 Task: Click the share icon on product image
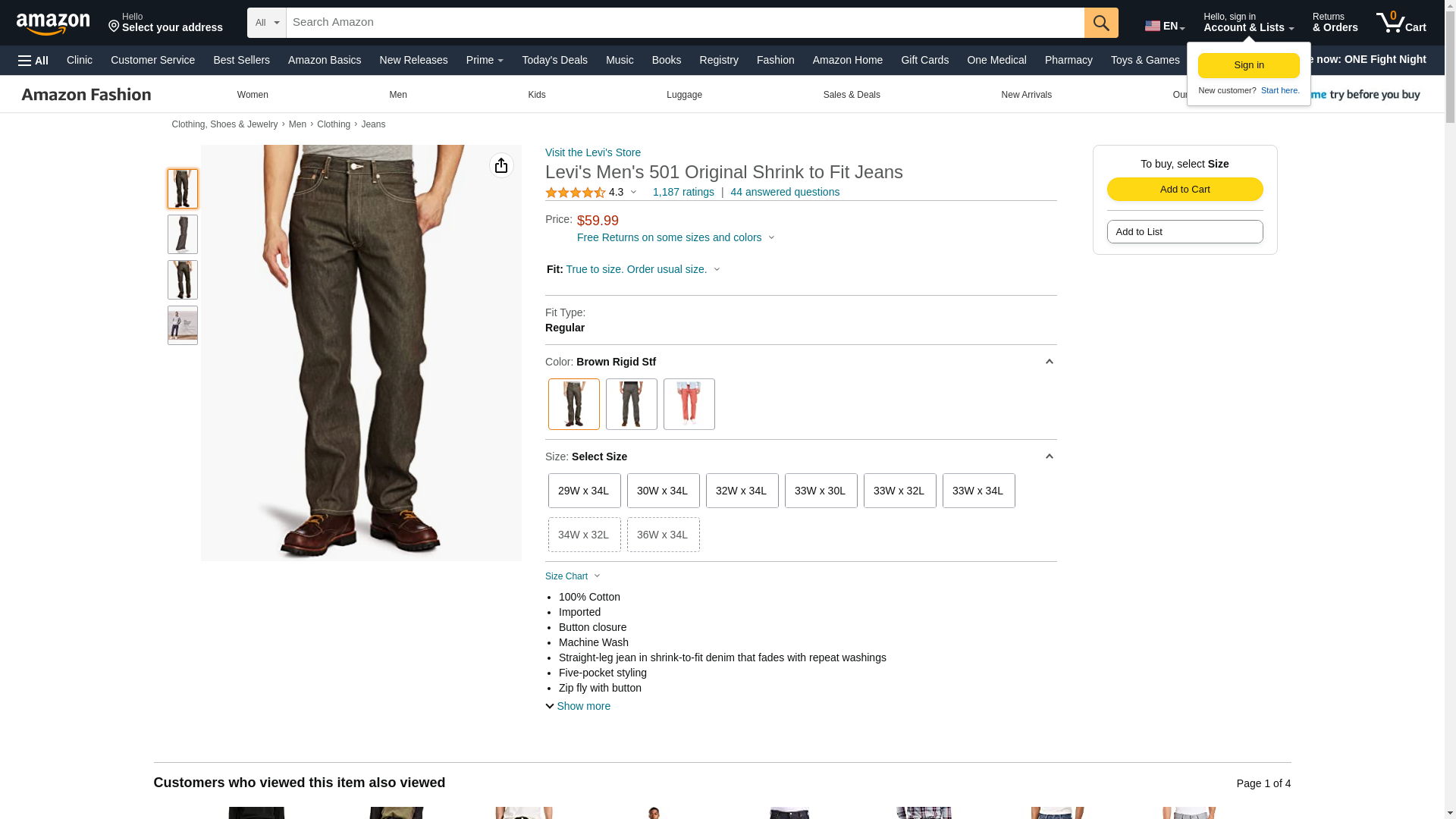pyautogui.click(x=500, y=165)
